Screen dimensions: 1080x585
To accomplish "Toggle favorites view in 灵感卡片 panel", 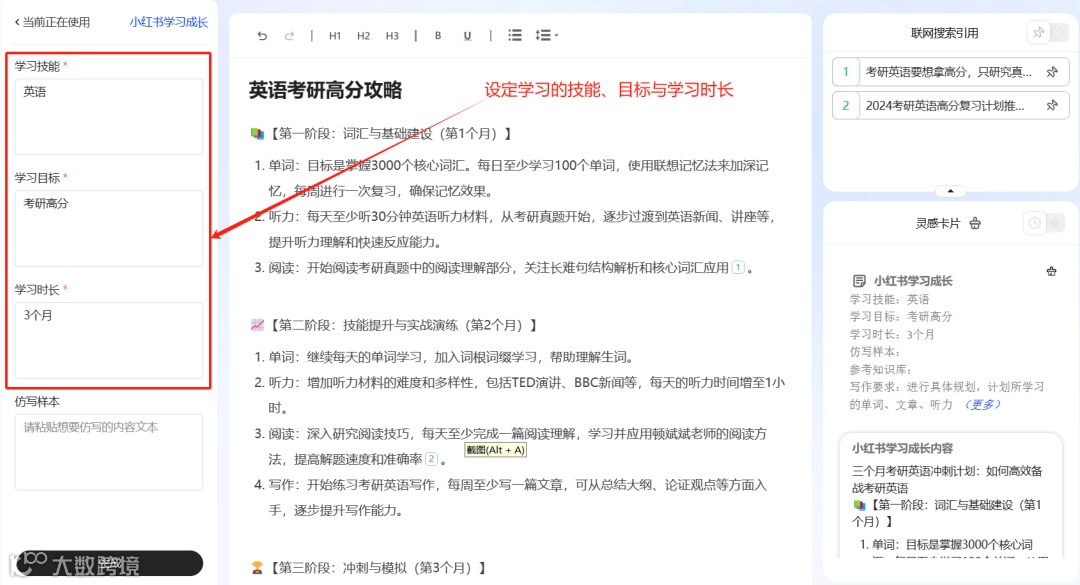I will coord(1055,223).
